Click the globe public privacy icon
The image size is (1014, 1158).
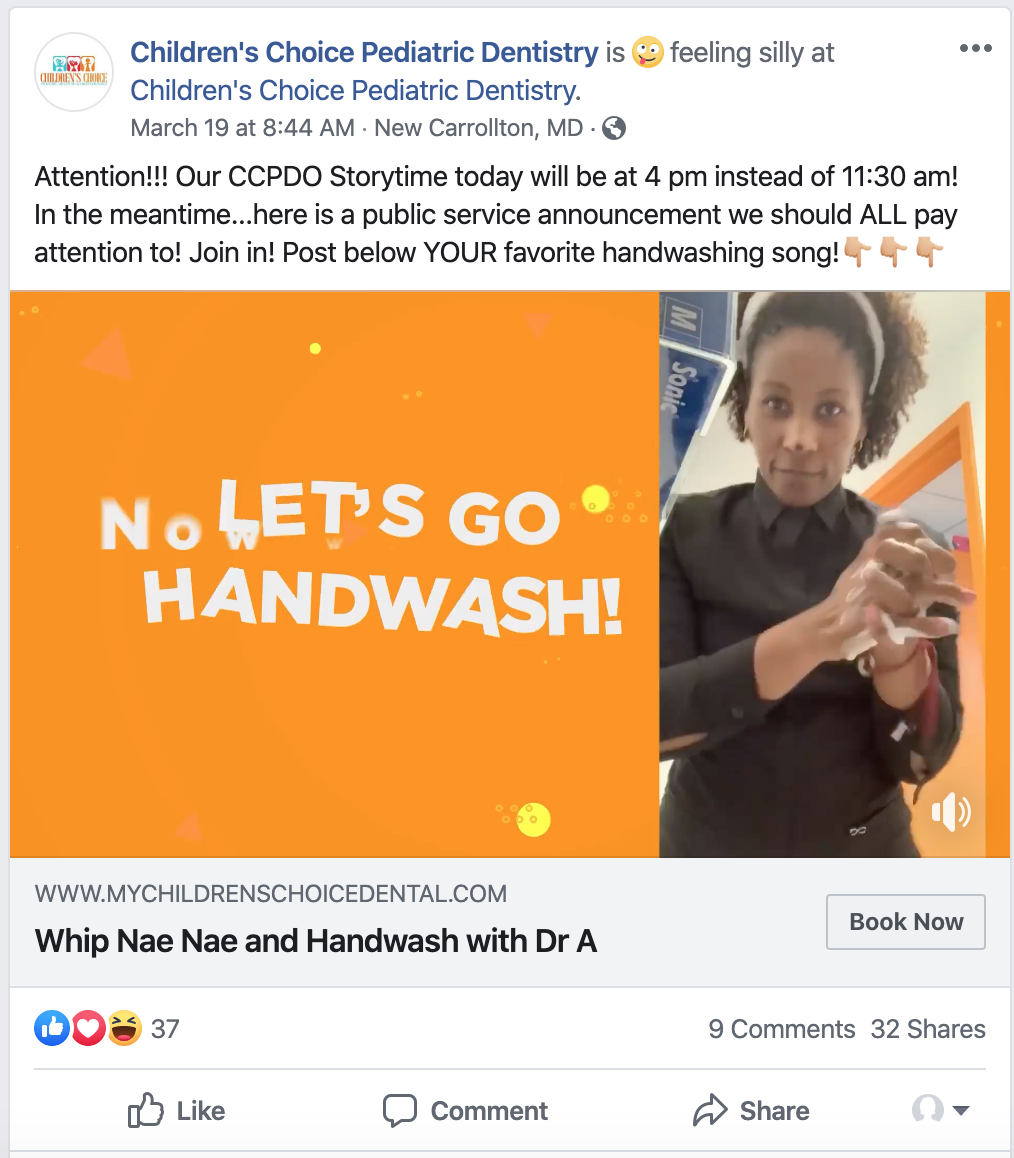click(x=614, y=129)
